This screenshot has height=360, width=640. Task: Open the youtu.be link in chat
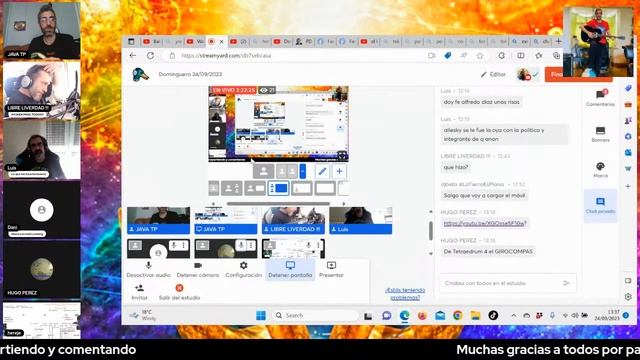[x=485, y=223]
